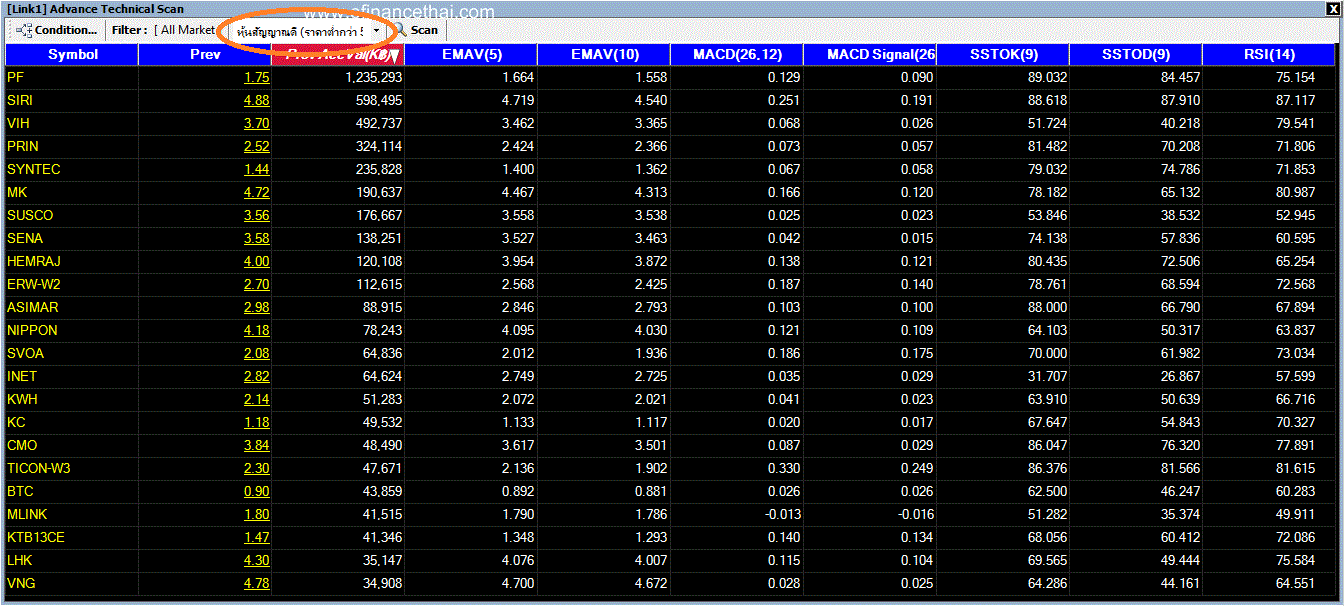Select the SUSCO symbol

click(x=30, y=215)
